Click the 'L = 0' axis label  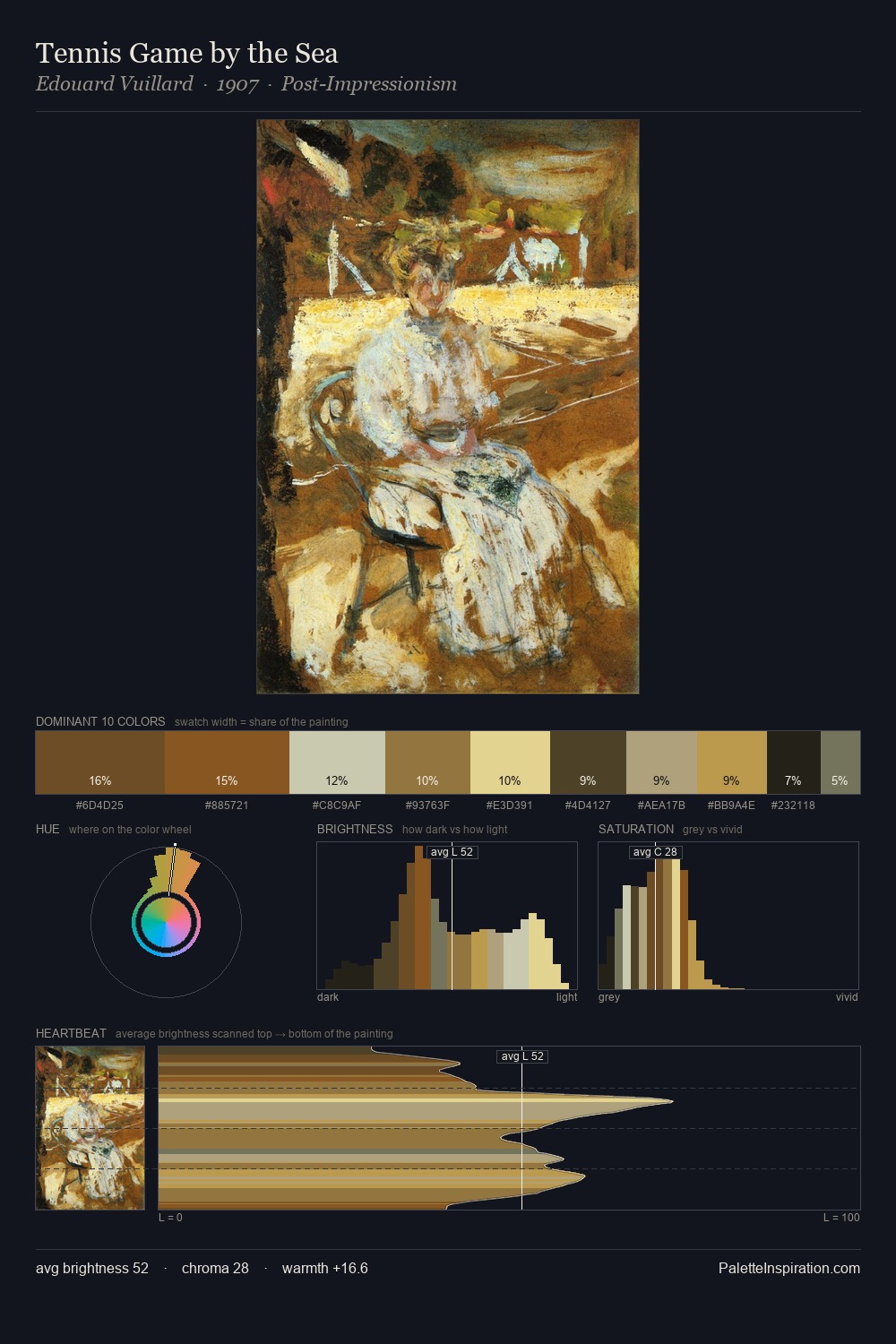click(170, 1218)
